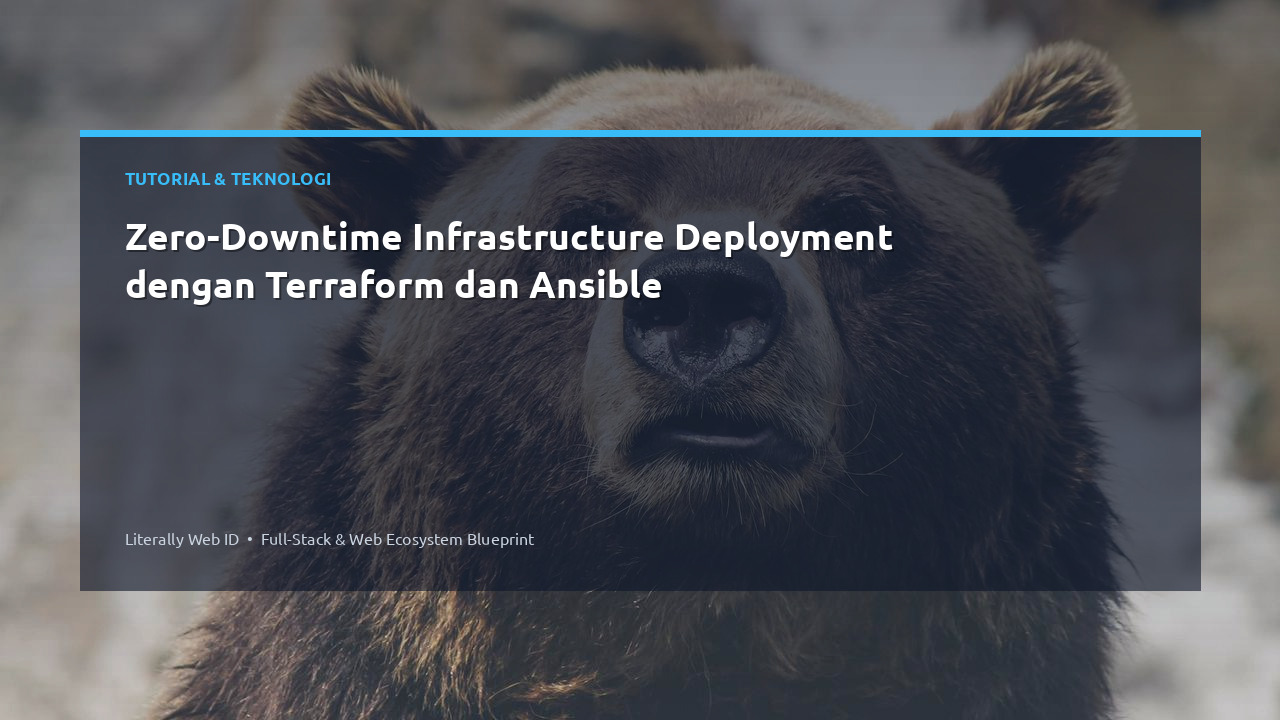Image resolution: width=1280 pixels, height=720 pixels.
Task: Click the "Zero-Downtime Infrastructure Deployment" title line
Action: (509, 238)
